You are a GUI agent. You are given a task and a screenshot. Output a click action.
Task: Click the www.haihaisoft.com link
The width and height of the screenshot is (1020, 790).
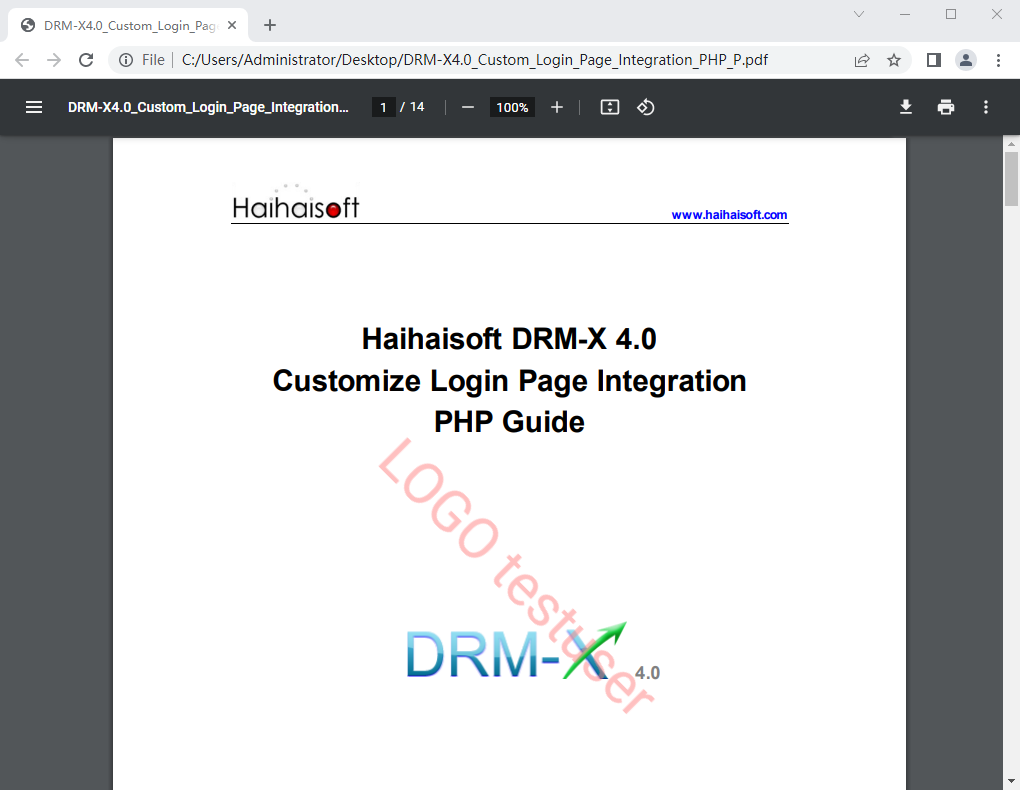pyautogui.click(x=729, y=215)
